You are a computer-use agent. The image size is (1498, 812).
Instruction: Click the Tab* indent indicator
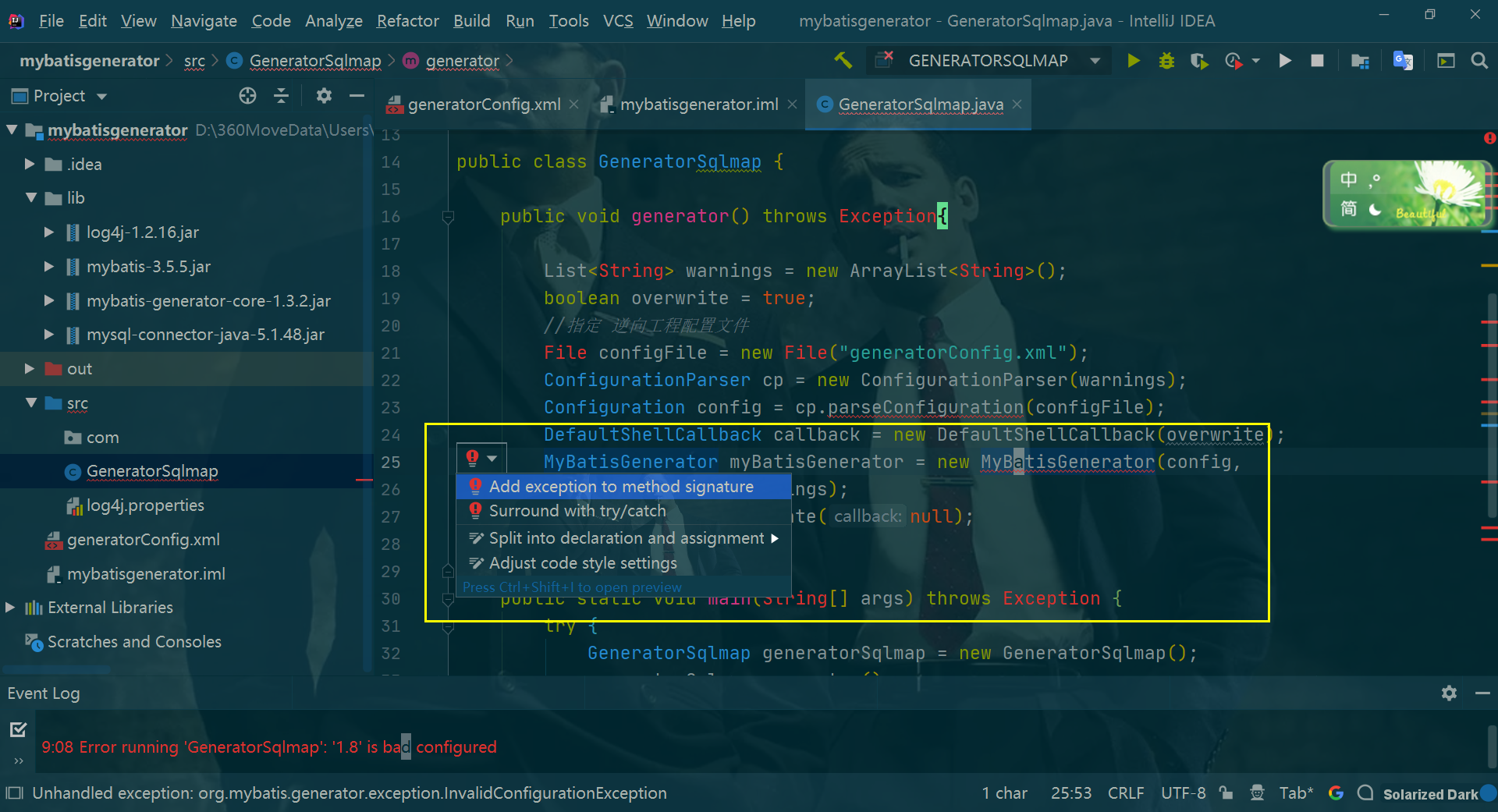(x=1296, y=792)
